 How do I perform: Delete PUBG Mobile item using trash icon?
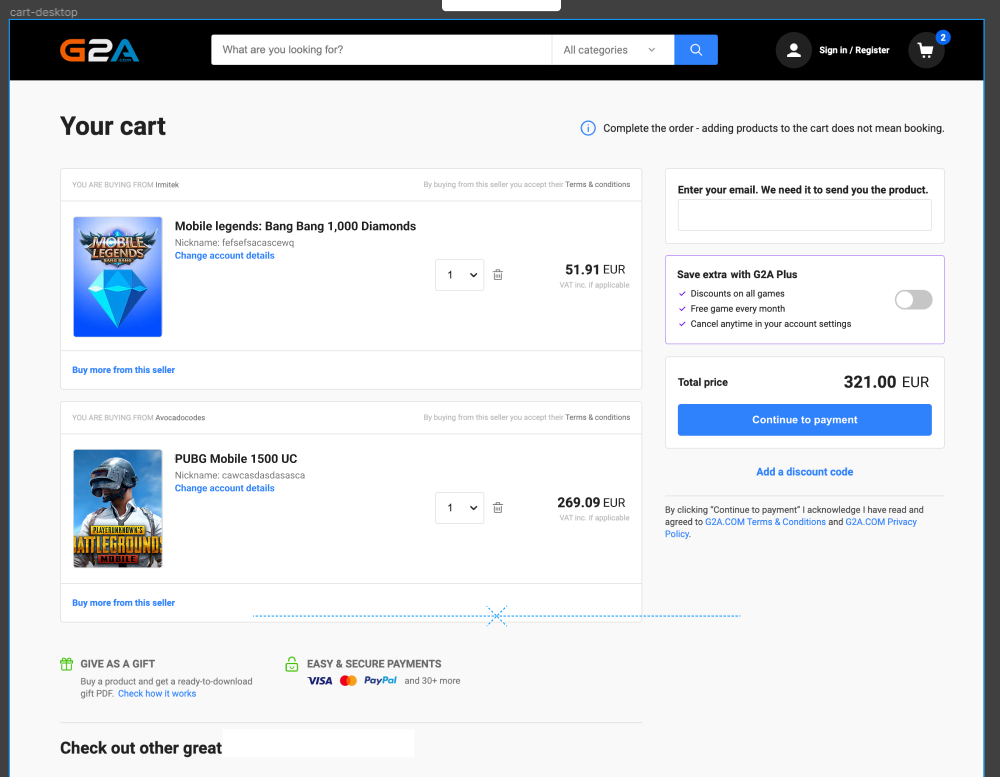pyautogui.click(x=497, y=507)
